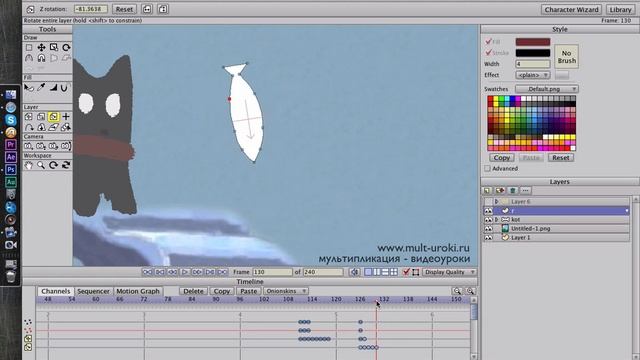Open Premiere Pro from the dock
This screenshot has height=360, width=640.
pos(11,144)
